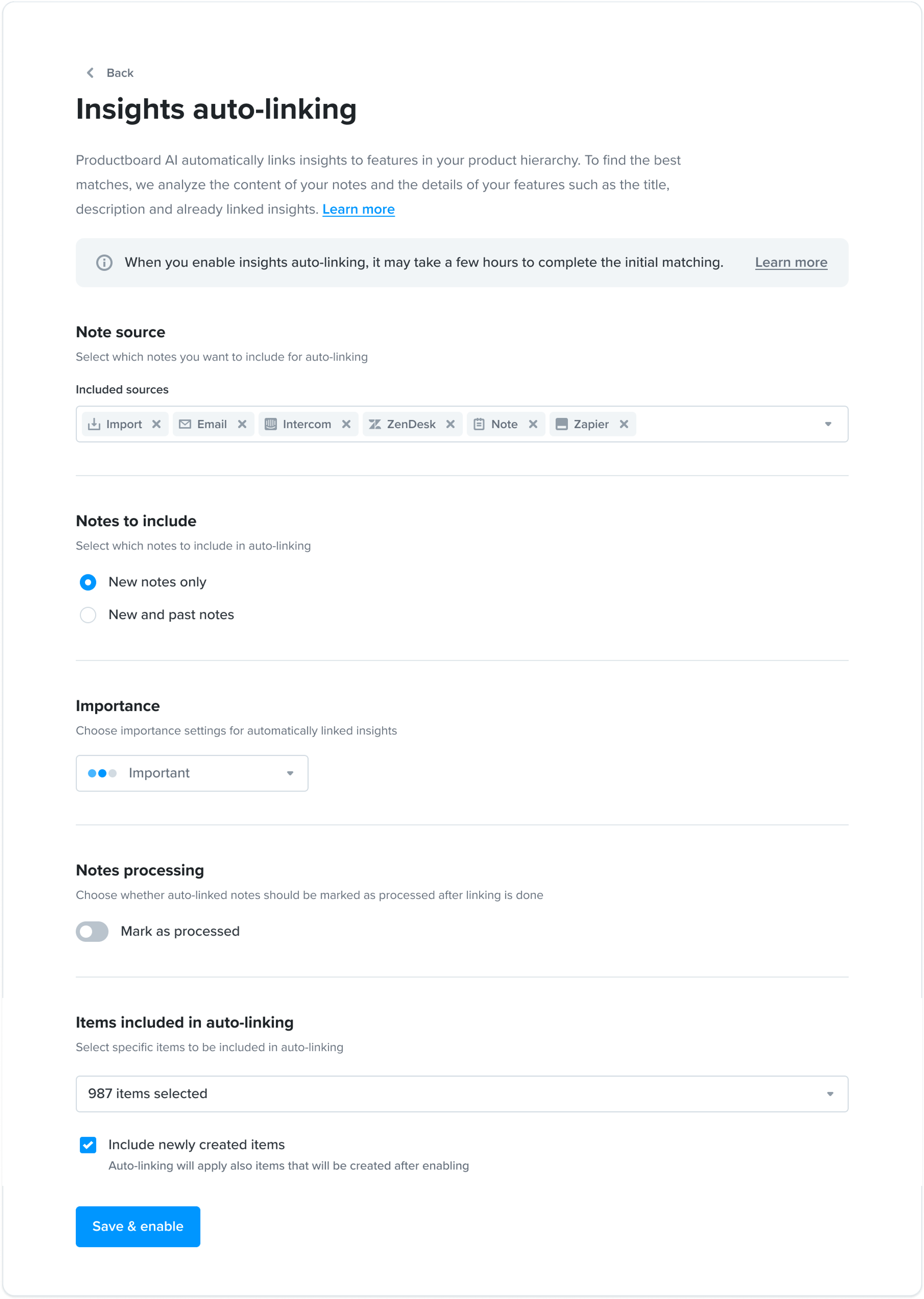Select New and past notes
This screenshot has height=1299, width=924.
[88, 615]
